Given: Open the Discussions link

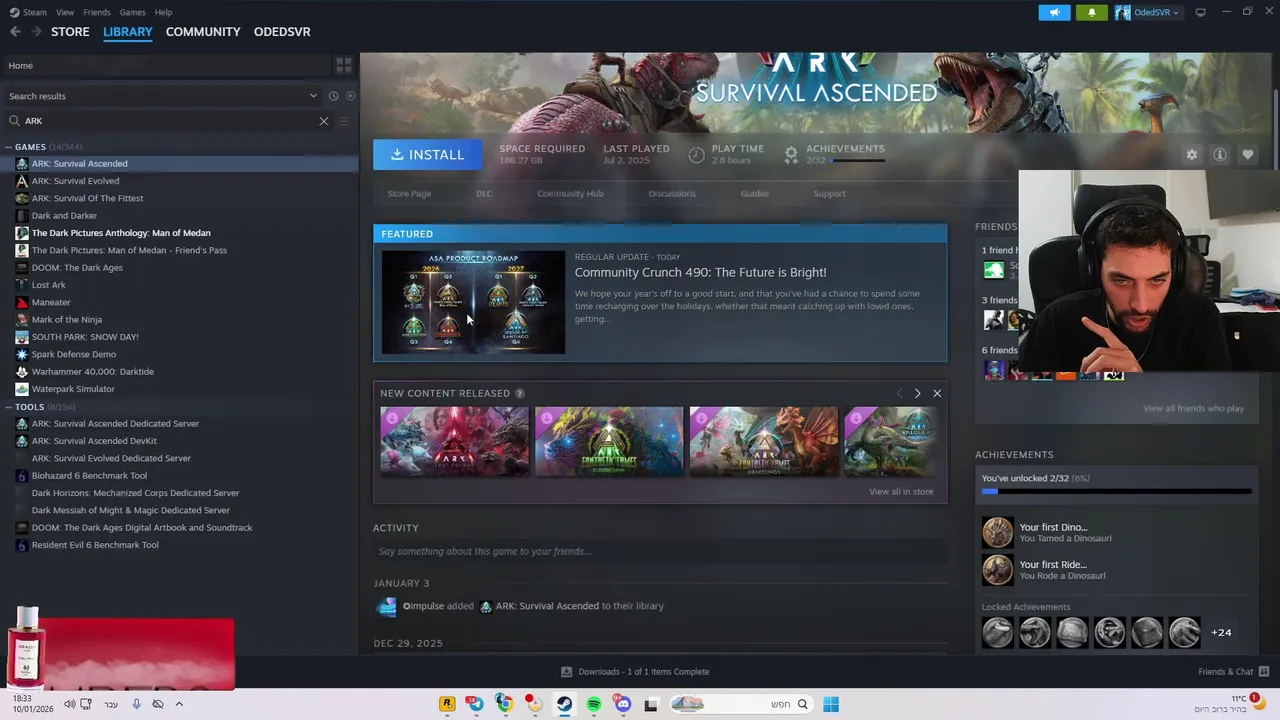Looking at the screenshot, I should point(672,194).
